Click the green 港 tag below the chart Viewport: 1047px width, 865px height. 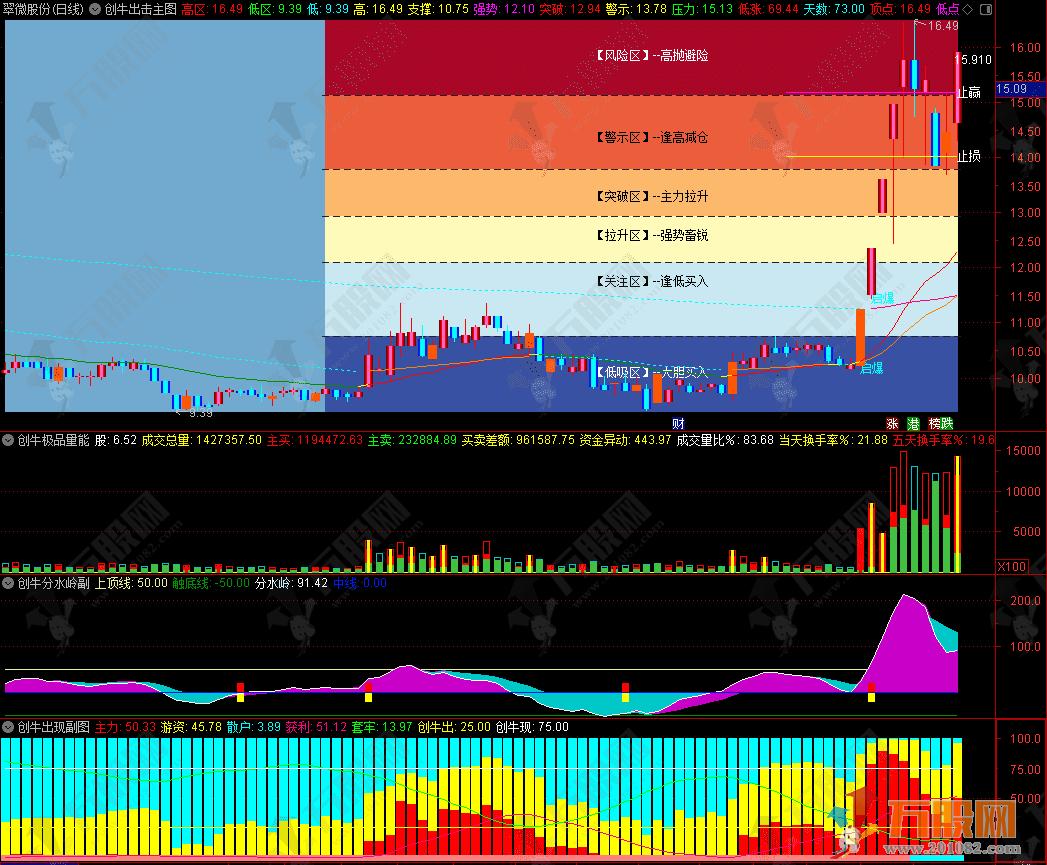click(x=913, y=423)
